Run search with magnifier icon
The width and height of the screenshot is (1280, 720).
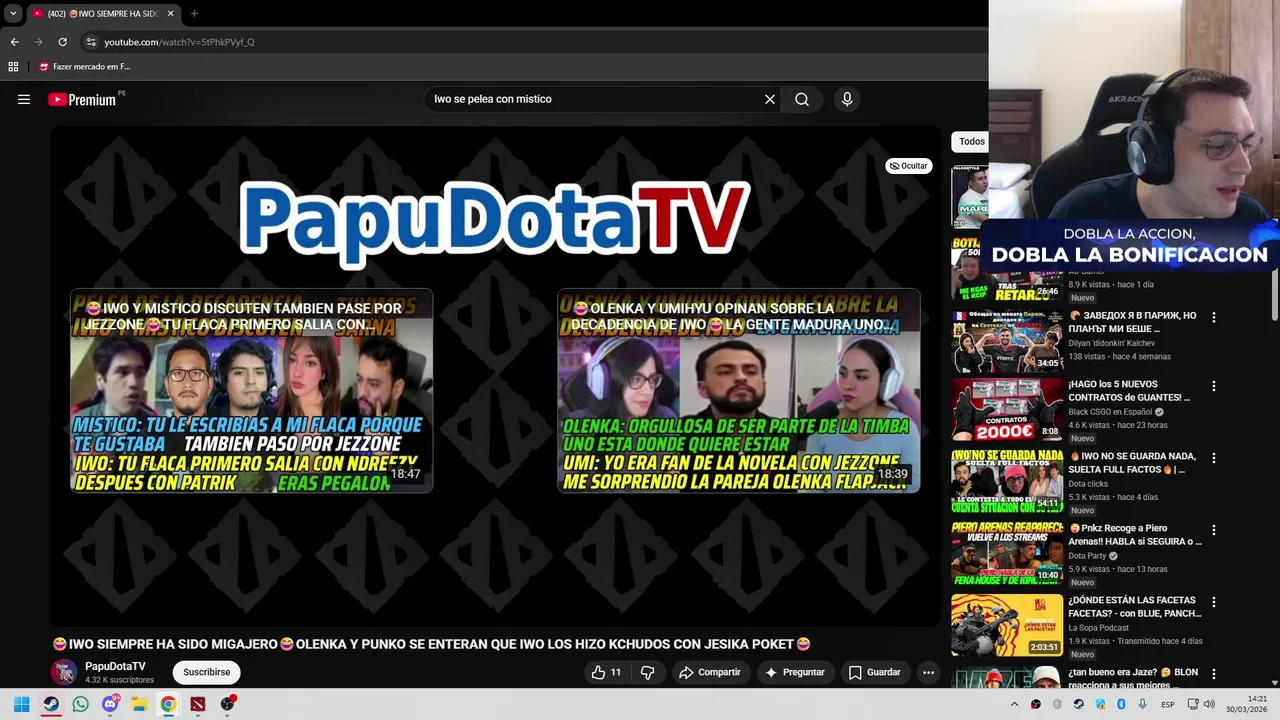pyautogui.click(x=802, y=99)
